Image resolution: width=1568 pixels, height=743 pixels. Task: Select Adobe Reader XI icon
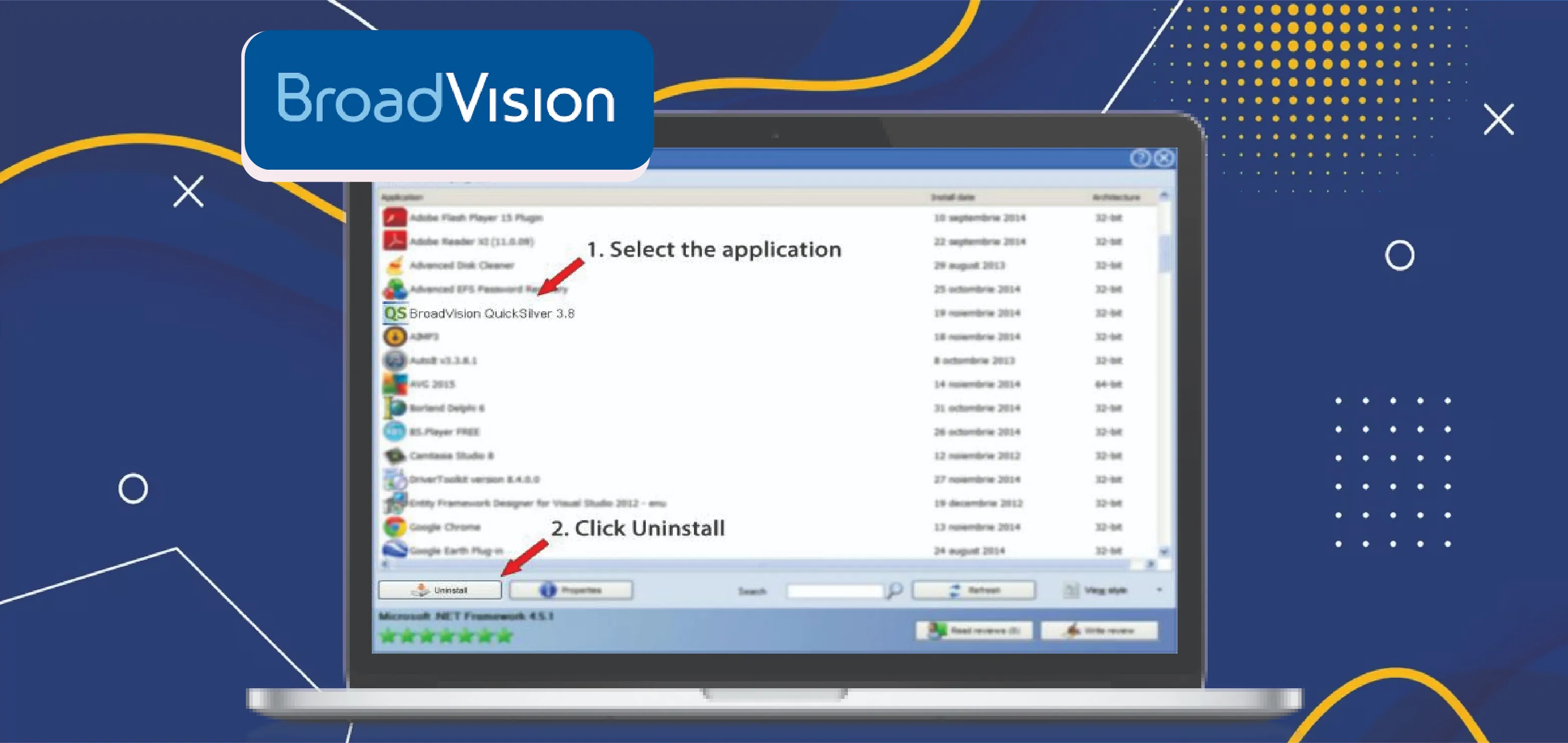(394, 241)
